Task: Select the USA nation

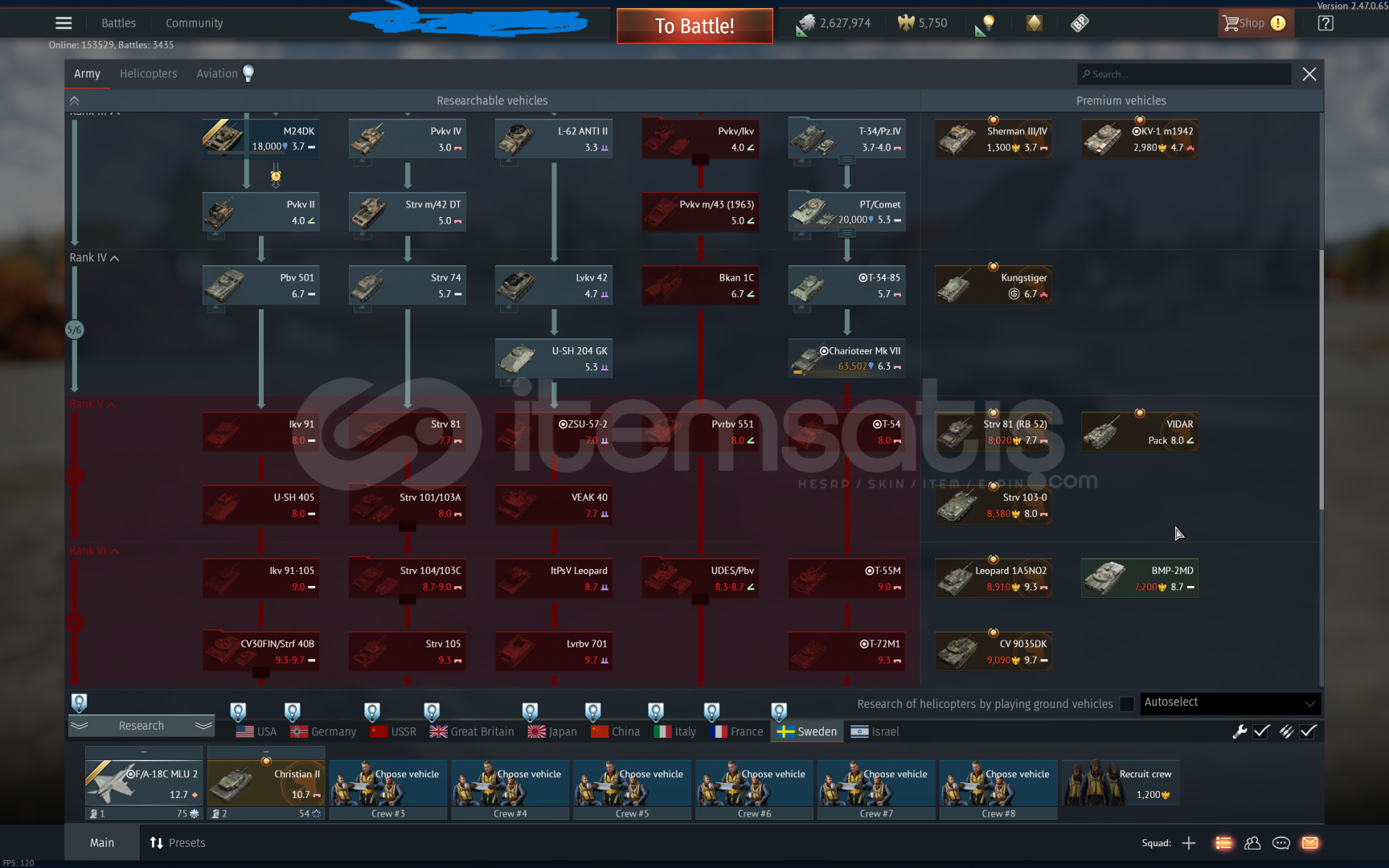Action: [x=256, y=731]
